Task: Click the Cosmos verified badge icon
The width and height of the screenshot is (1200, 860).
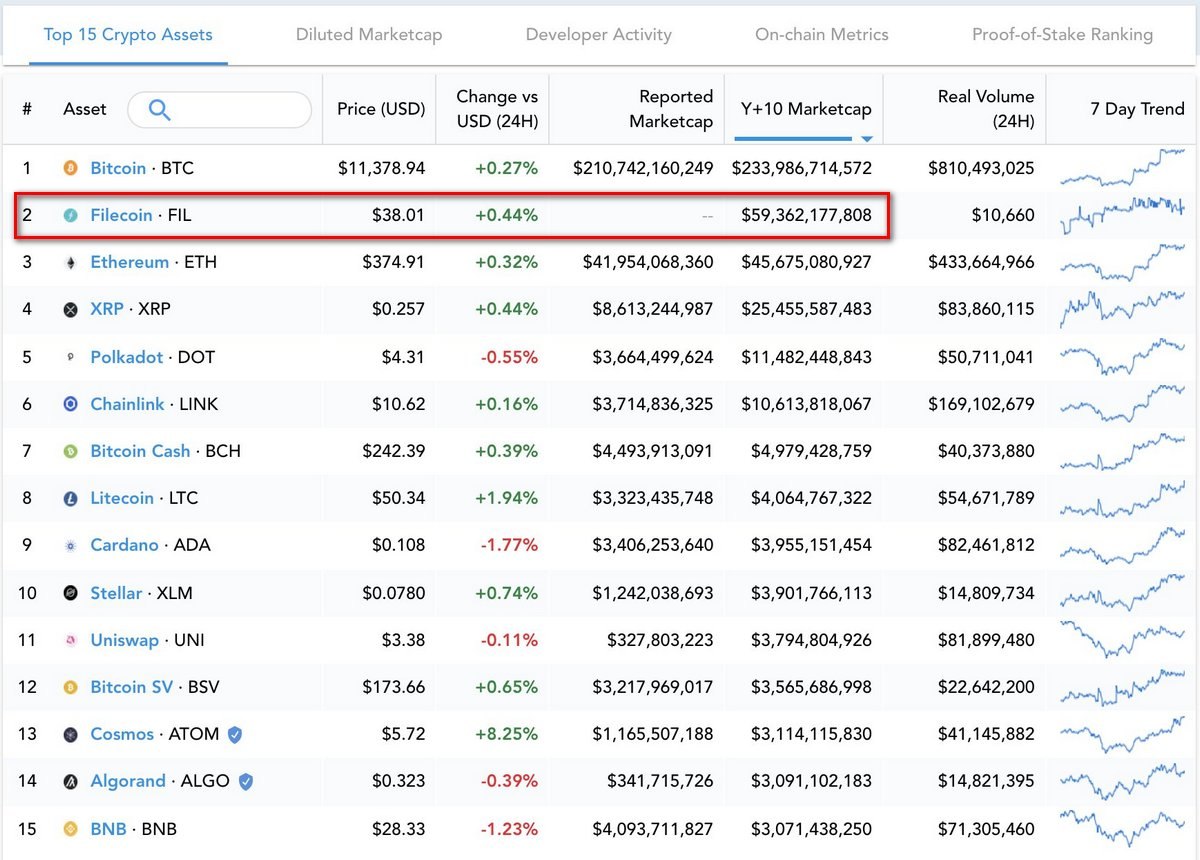Action: 235,735
